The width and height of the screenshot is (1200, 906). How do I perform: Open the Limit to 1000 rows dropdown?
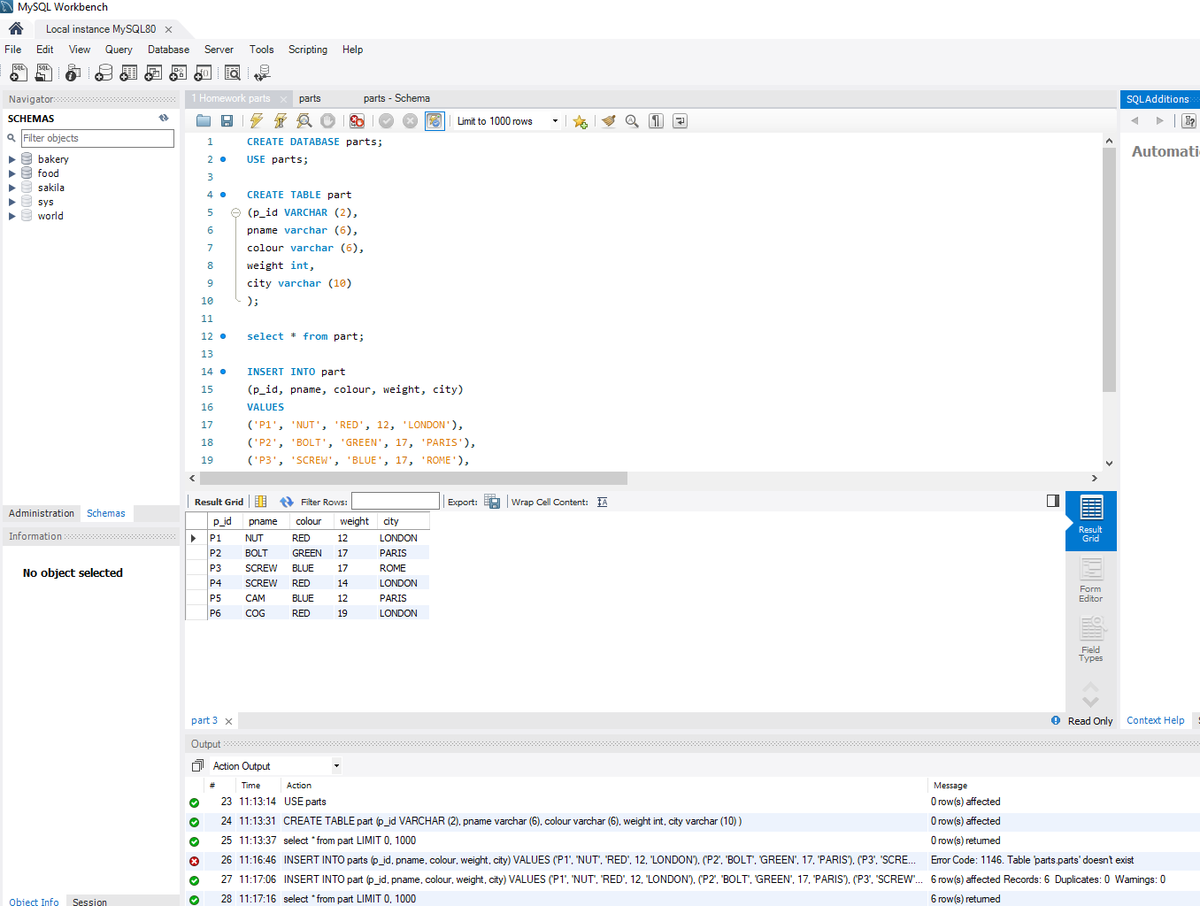pos(507,121)
